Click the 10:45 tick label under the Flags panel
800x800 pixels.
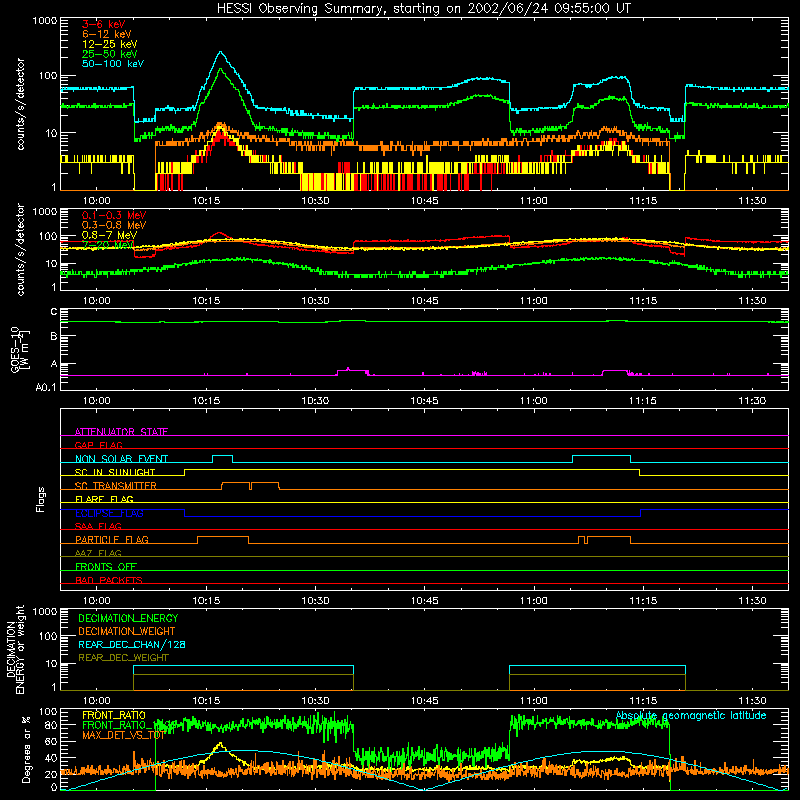point(424,601)
